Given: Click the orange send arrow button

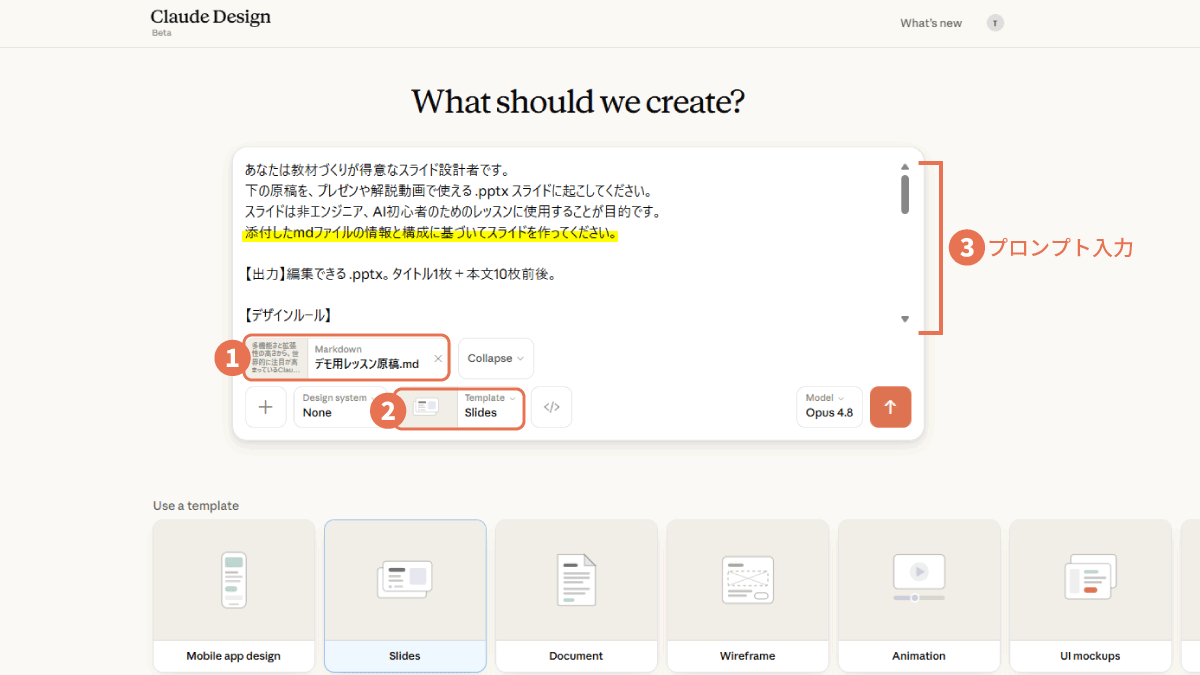Looking at the screenshot, I should 890,407.
